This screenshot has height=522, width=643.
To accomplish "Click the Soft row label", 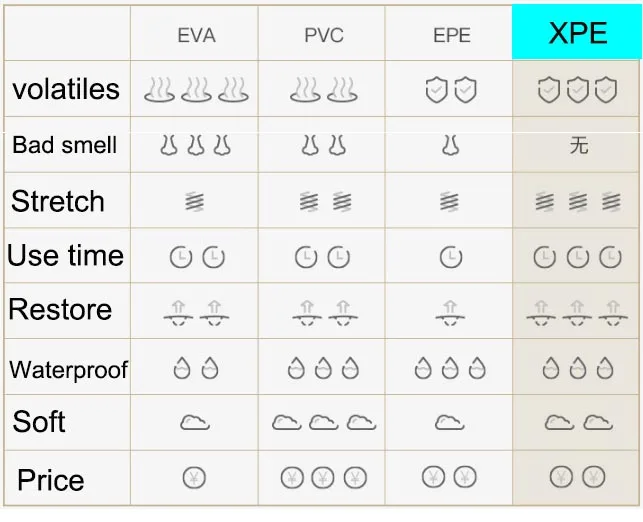I will point(39,422).
